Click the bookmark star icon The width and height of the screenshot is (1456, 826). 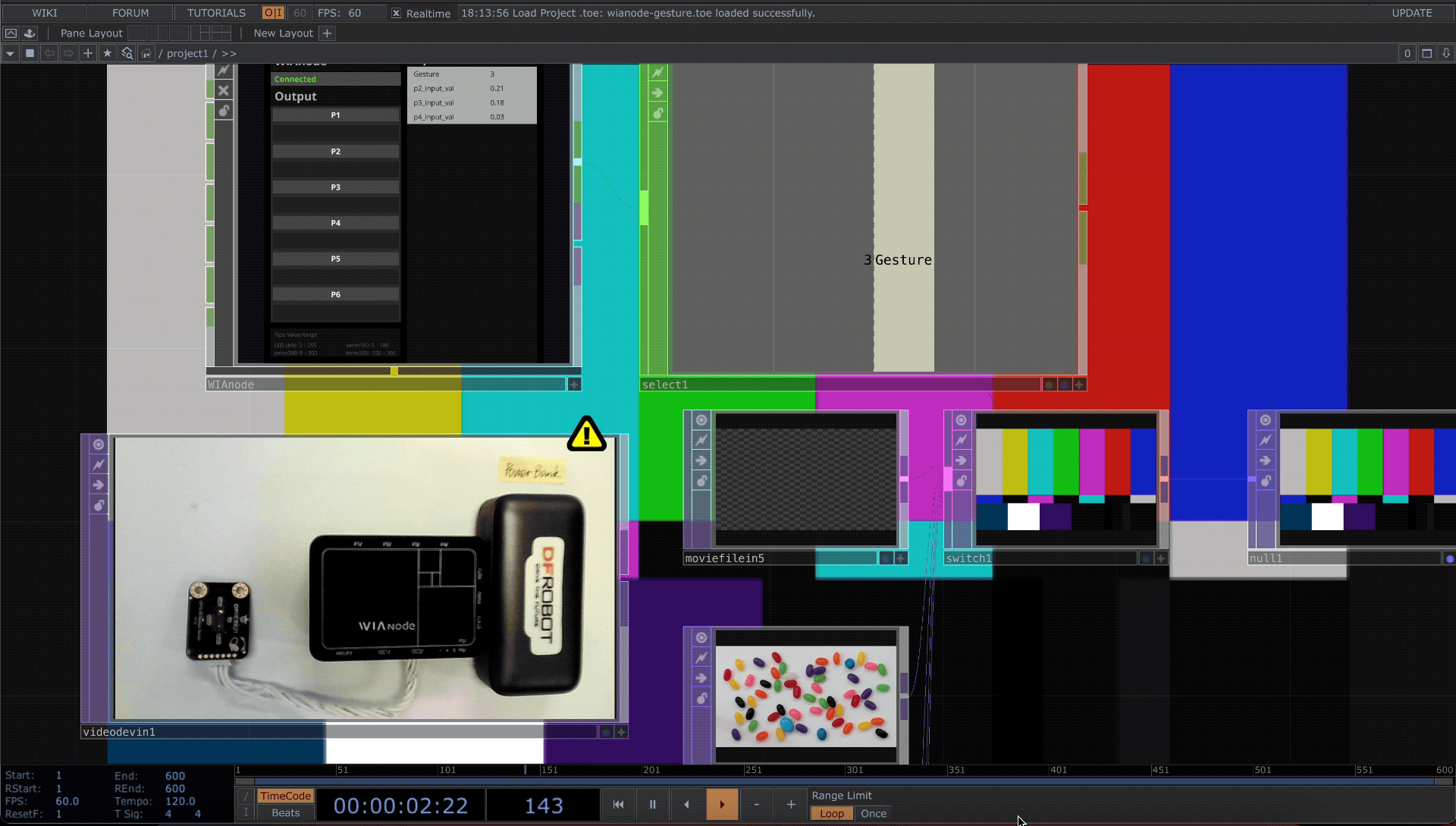pos(107,53)
